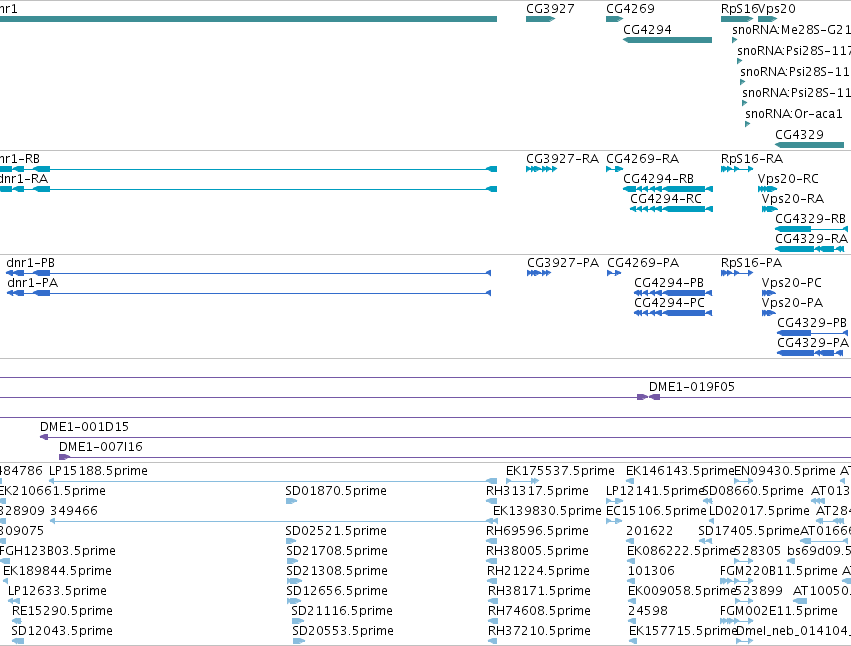Viewport: 851px width, 646px height.
Task: Select the EST label 201622
Action: pyautogui.click(x=649, y=531)
